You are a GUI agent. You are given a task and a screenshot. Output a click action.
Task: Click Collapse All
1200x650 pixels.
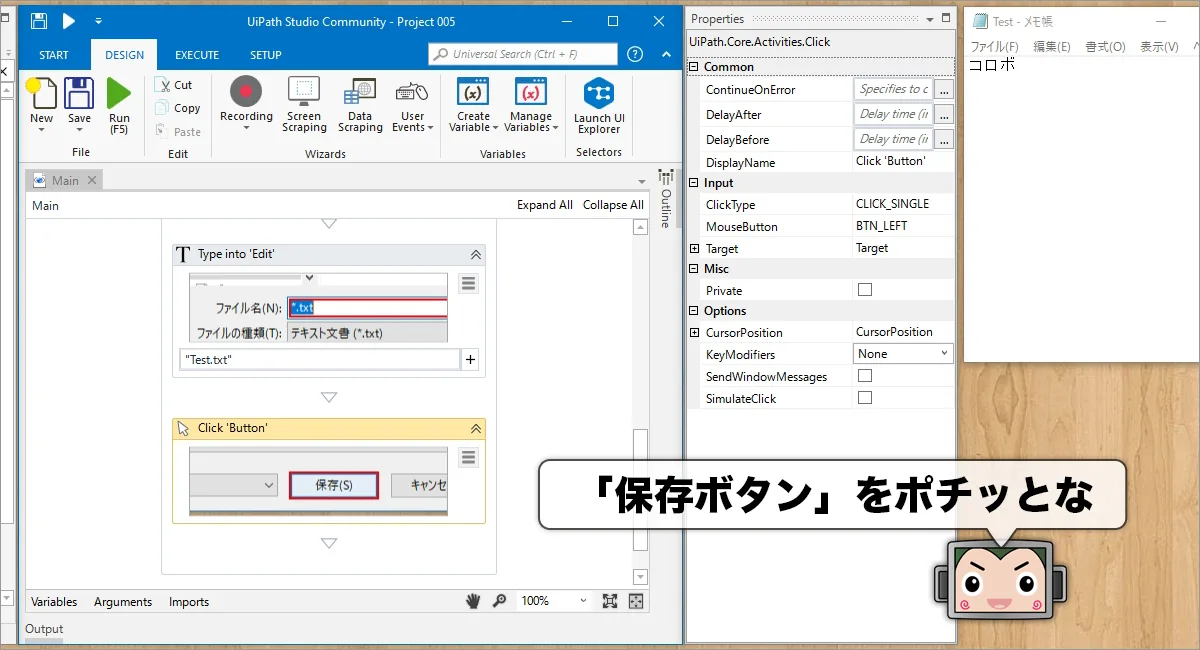click(x=613, y=205)
